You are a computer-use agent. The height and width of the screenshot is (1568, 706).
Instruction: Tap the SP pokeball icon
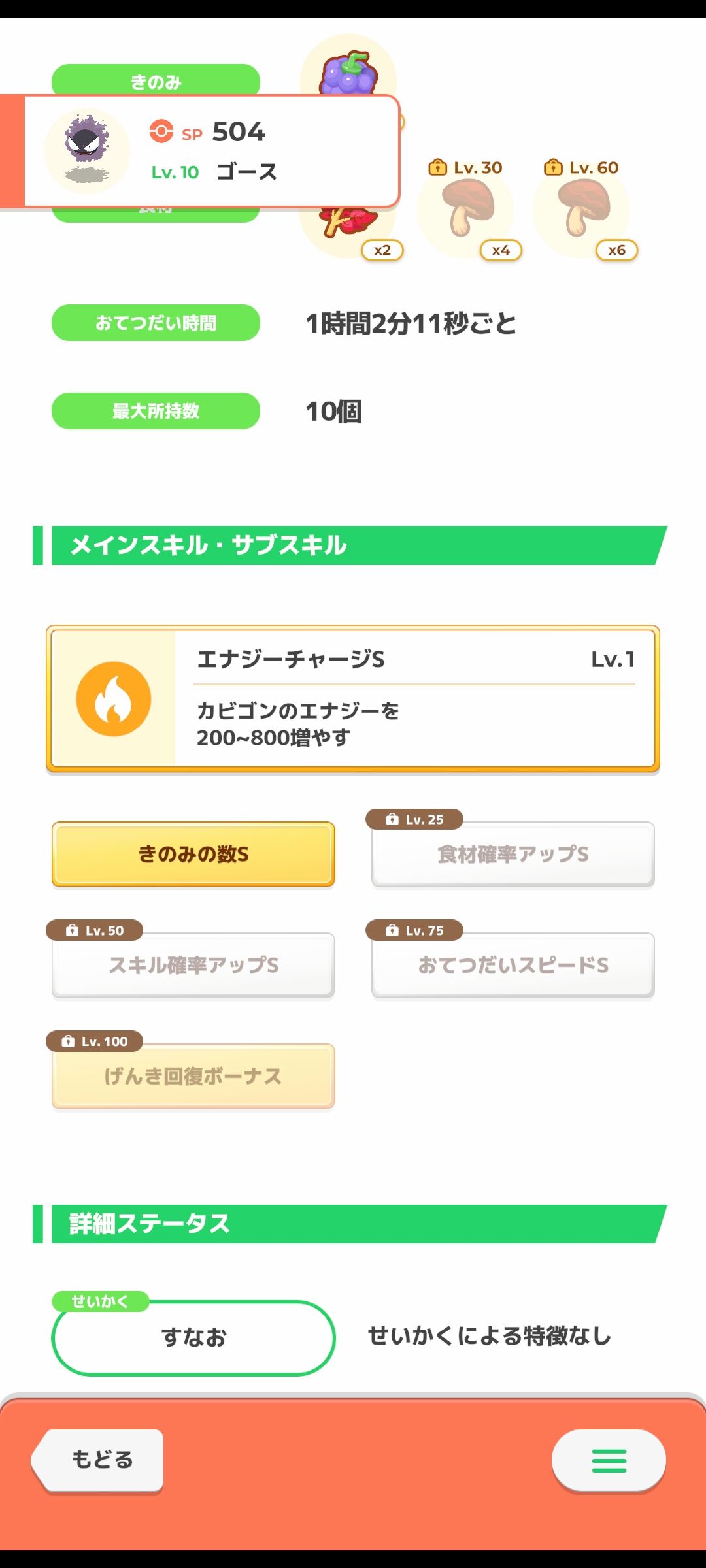pos(161,131)
